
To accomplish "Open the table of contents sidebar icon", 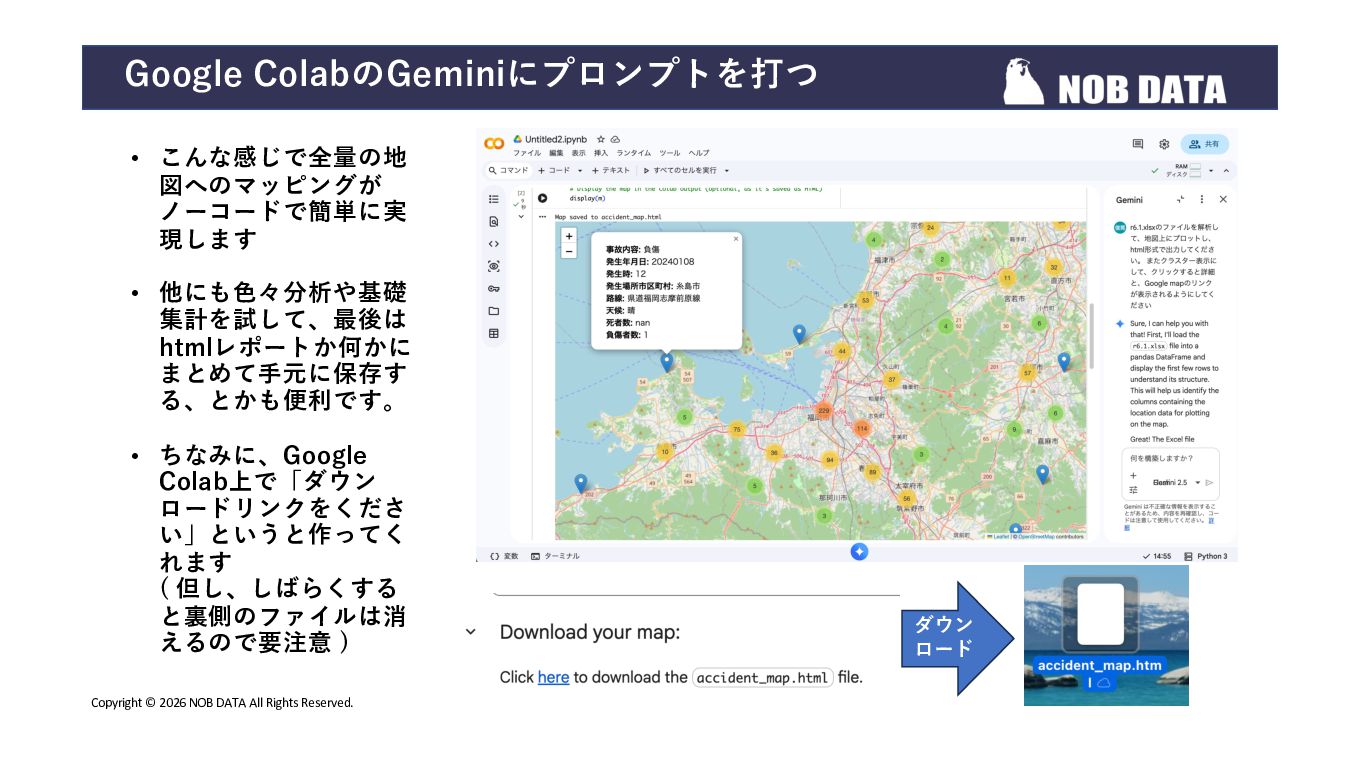I will tap(494, 200).
